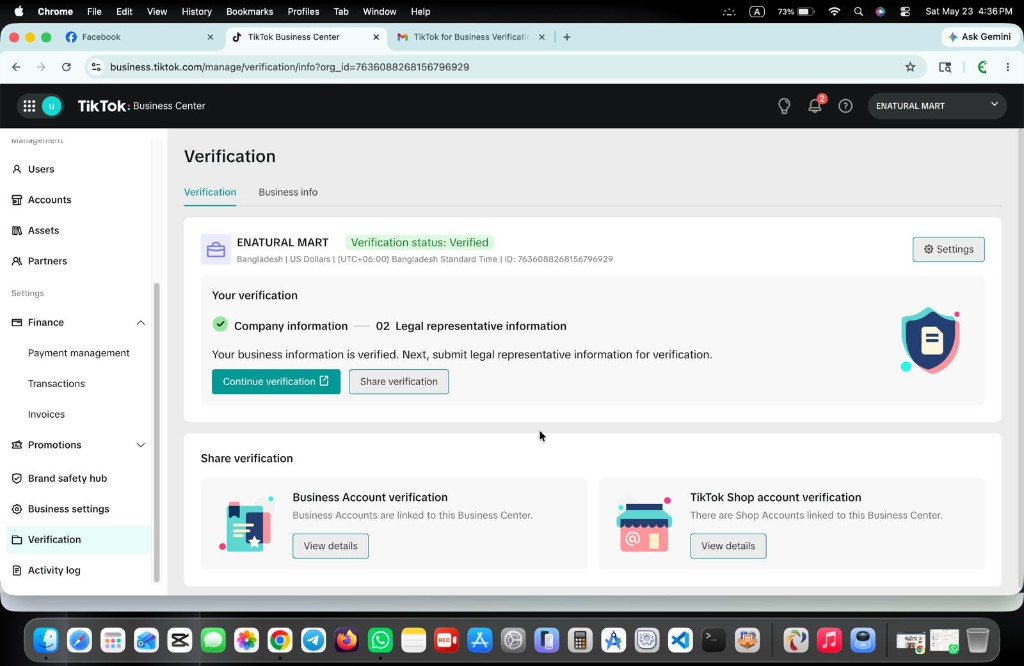The width and height of the screenshot is (1024, 666).
Task: Open WhatsApp from the dock
Action: (x=380, y=641)
